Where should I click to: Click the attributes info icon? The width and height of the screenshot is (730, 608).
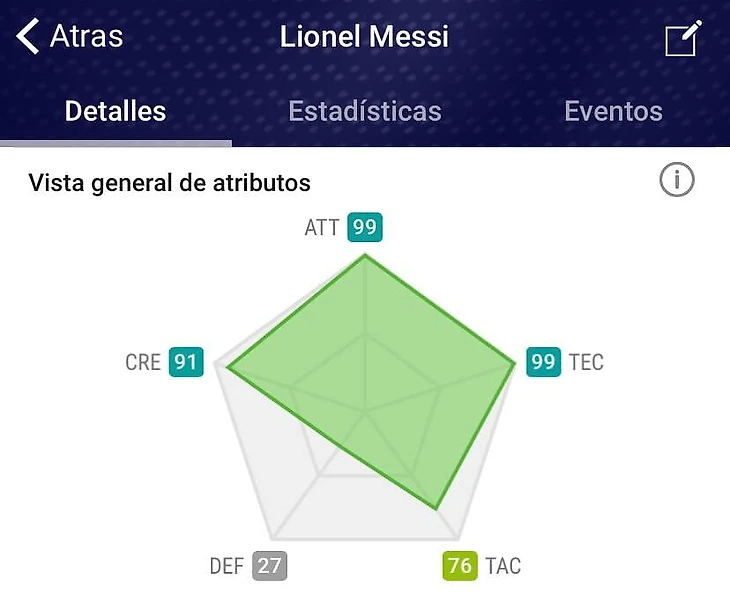(x=677, y=181)
